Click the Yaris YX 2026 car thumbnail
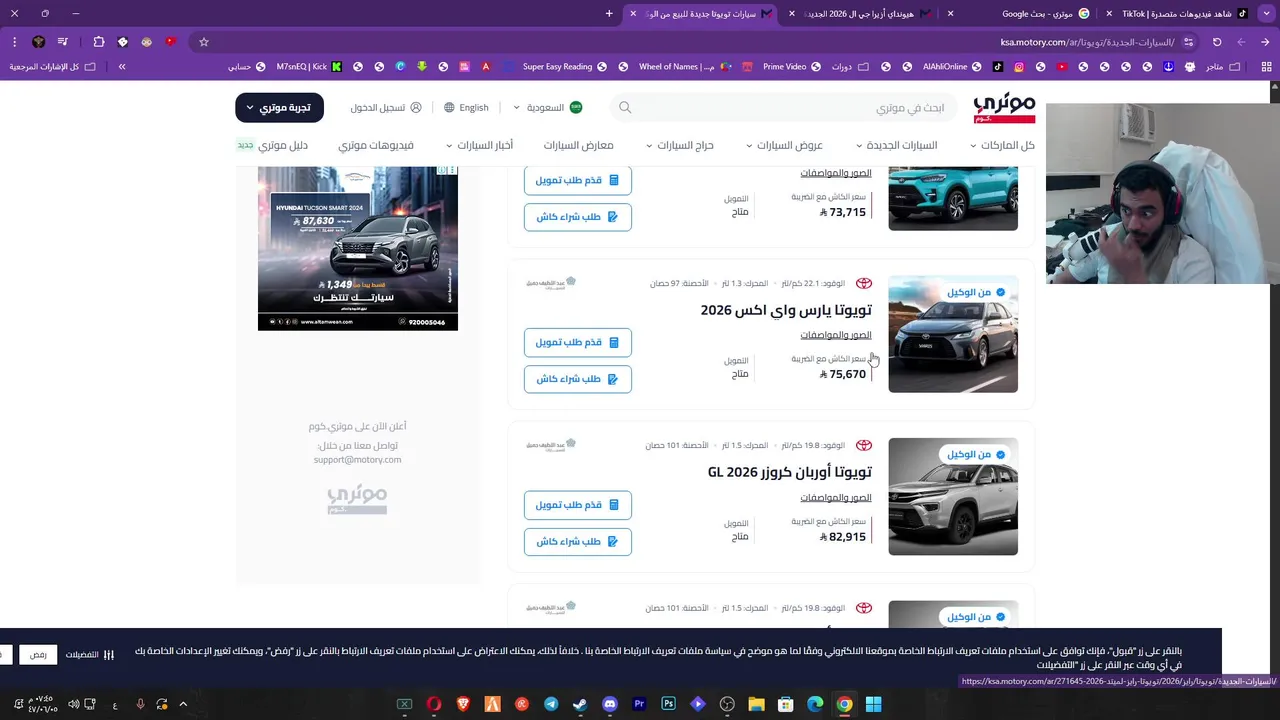Viewport: 1280px width, 720px height. 953,334
